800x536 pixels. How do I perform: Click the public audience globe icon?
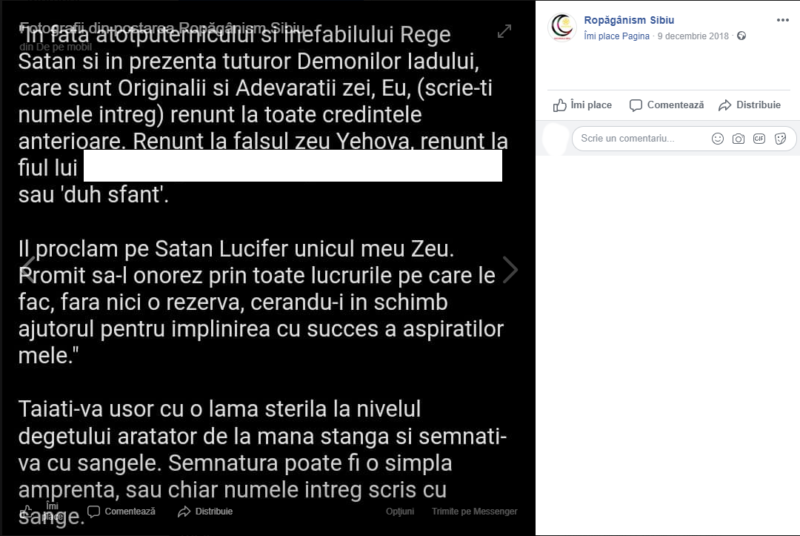[741, 36]
